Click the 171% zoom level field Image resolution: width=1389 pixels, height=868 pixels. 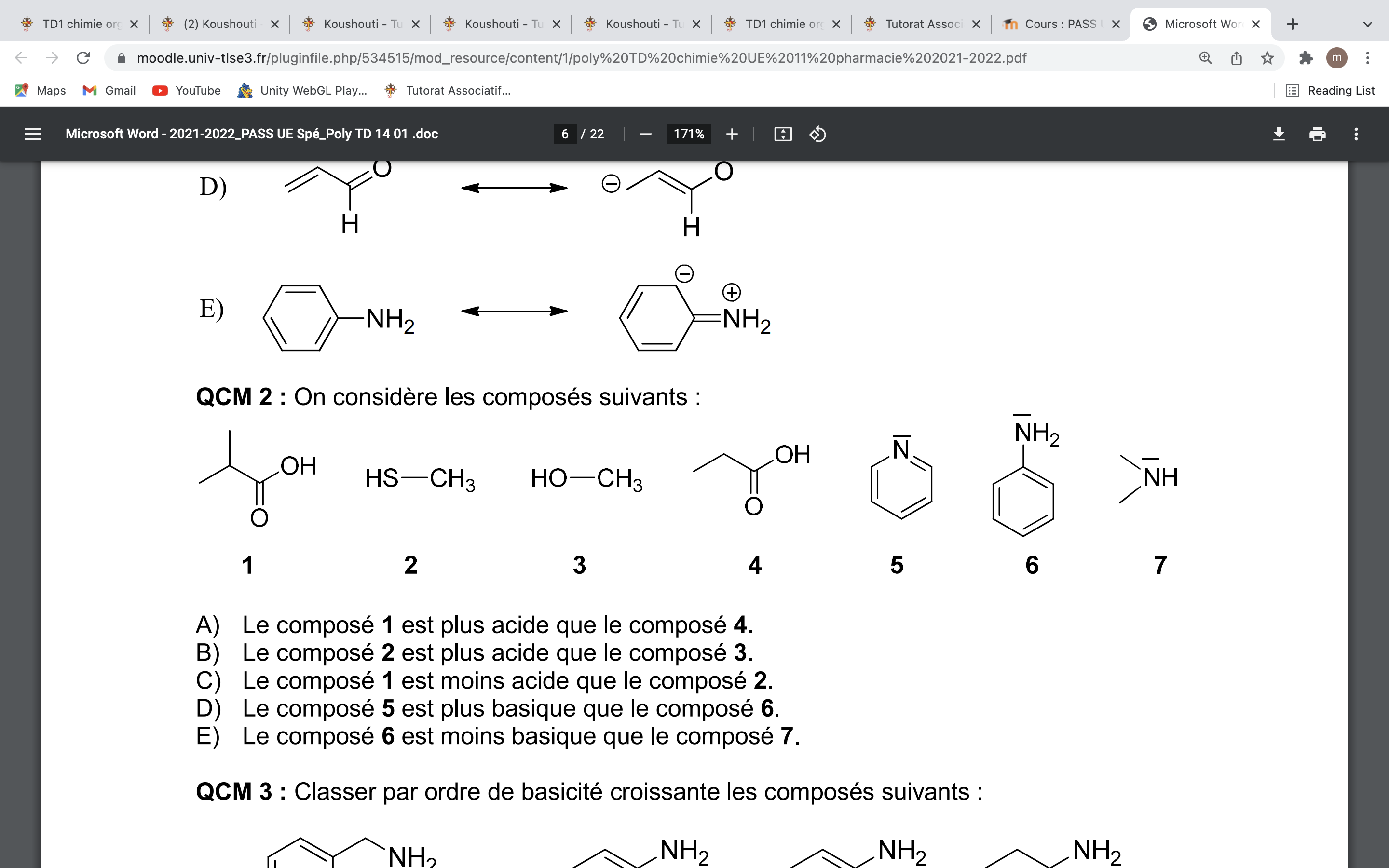click(688, 134)
